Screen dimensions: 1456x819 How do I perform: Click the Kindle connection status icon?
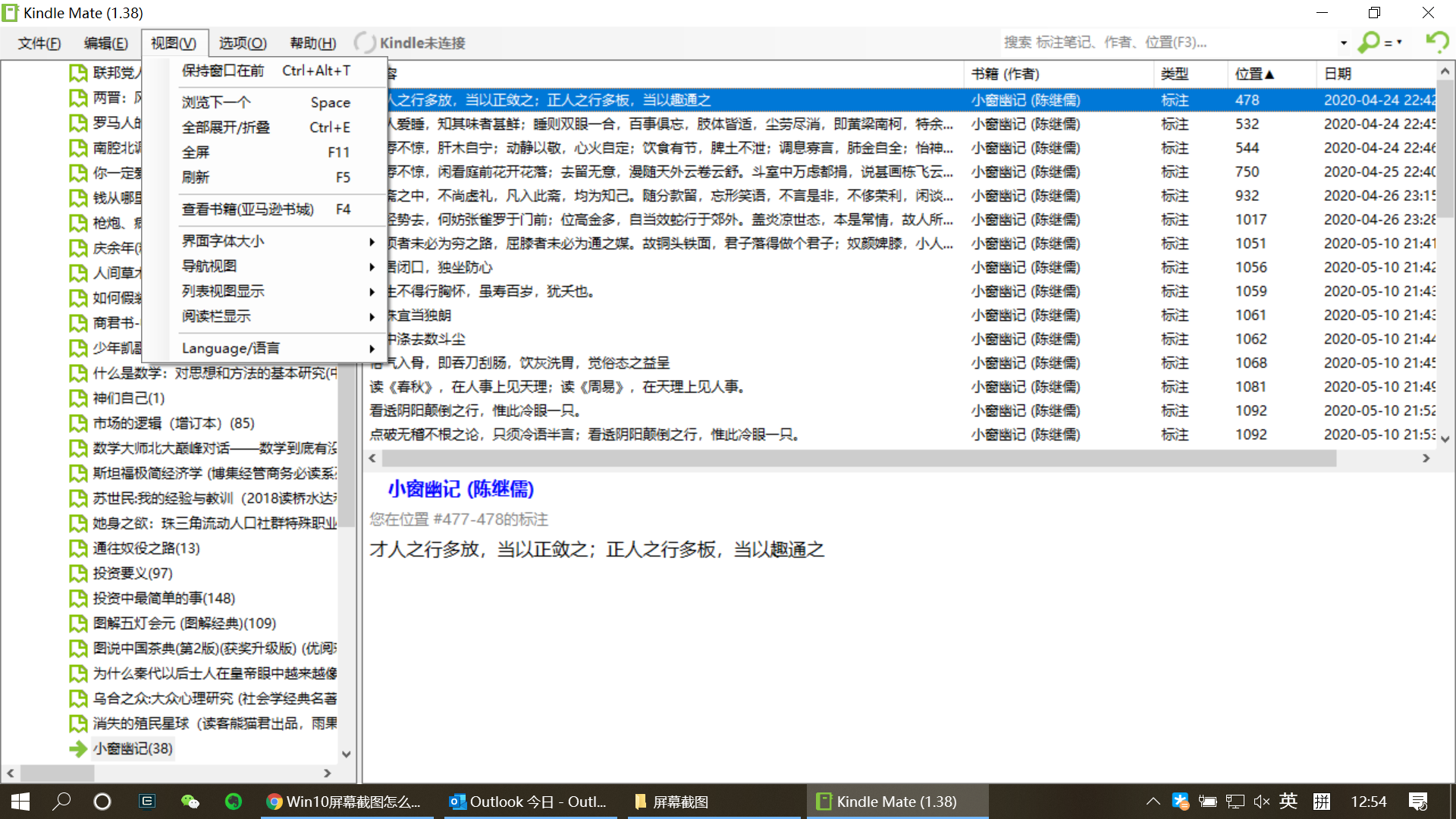(x=365, y=43)
